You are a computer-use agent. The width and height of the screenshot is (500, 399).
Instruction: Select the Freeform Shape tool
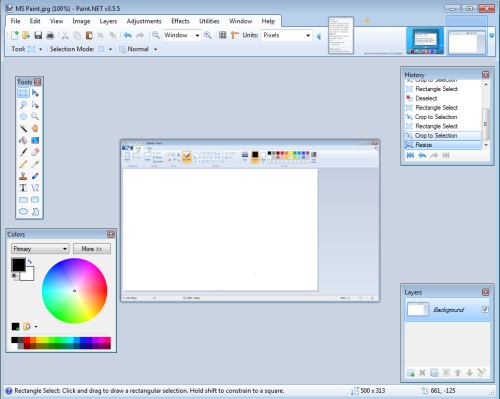coord(35,212)
